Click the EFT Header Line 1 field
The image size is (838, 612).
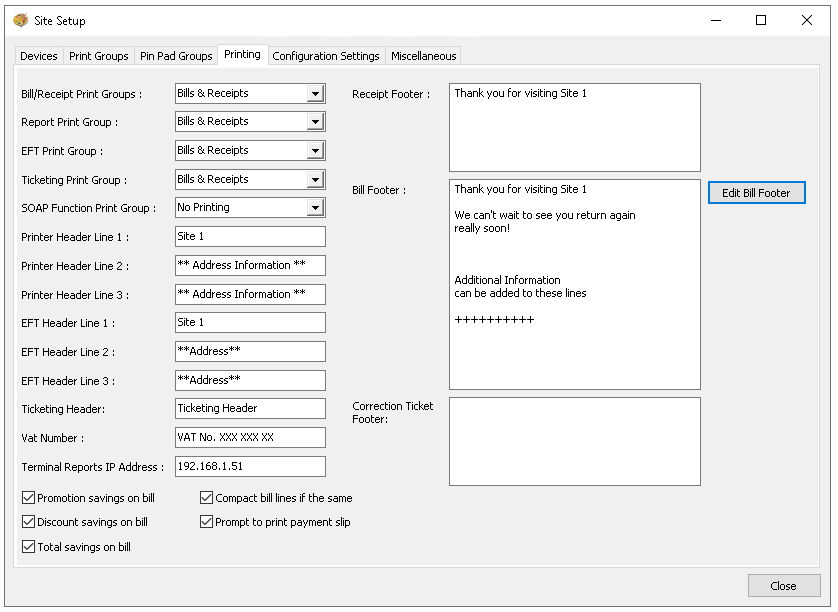coord(250,322)
